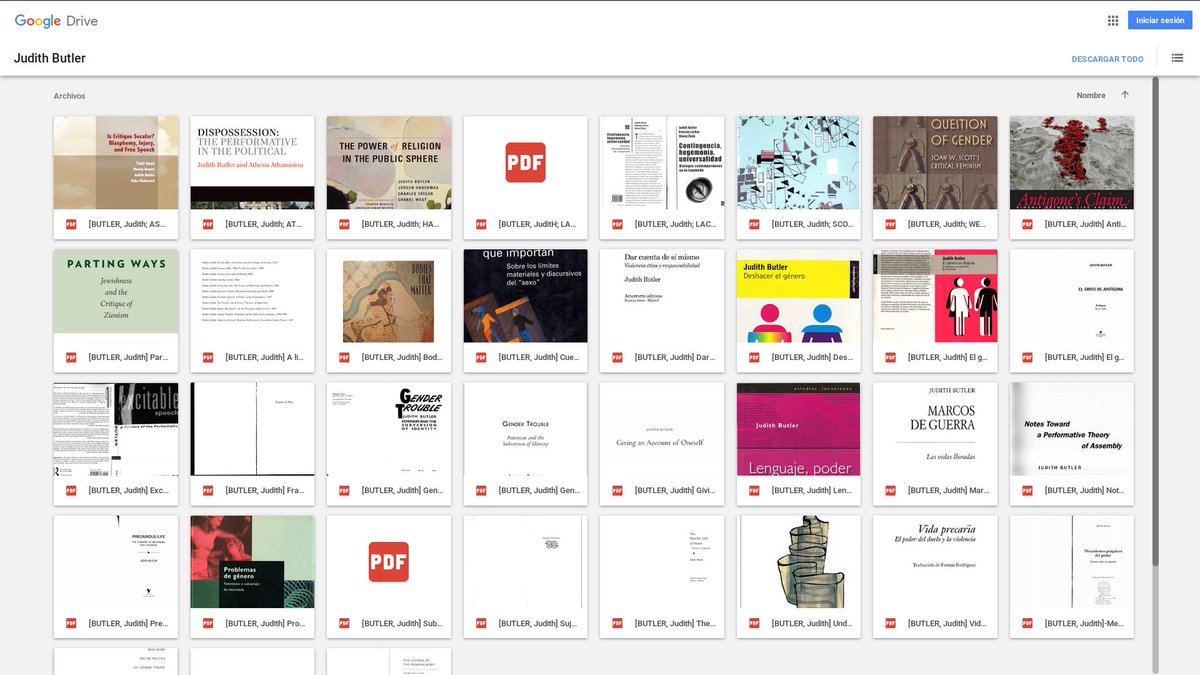
Task: Click PDF icon of '[BUTLER, Judith] Des...'
Action: point(754,357)
